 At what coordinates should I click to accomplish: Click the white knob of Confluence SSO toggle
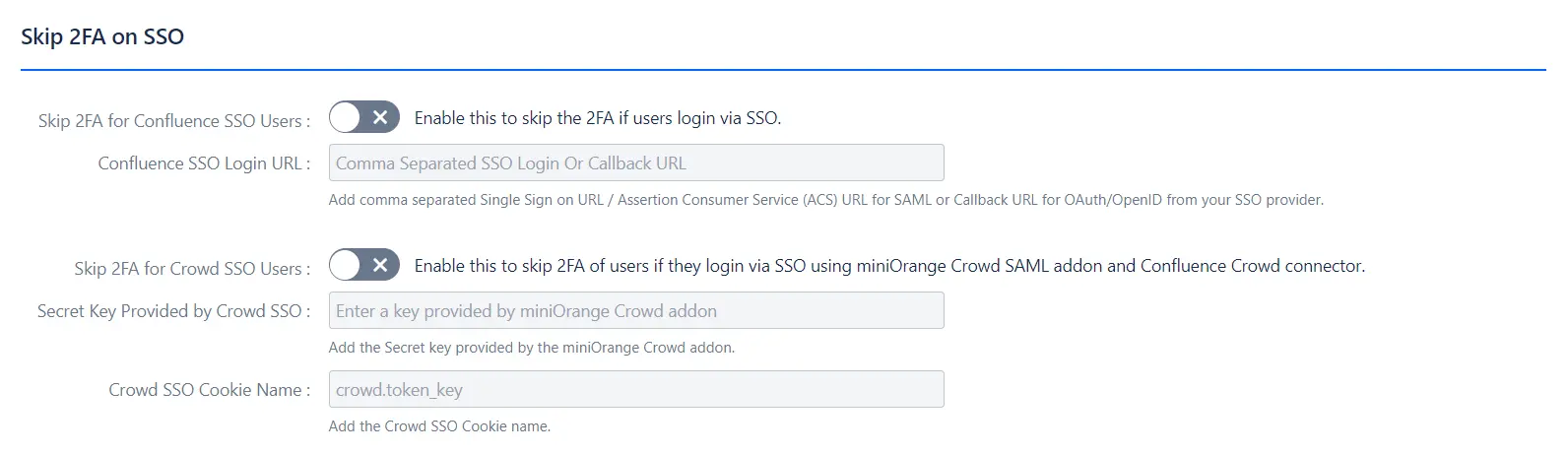(346, 118)
